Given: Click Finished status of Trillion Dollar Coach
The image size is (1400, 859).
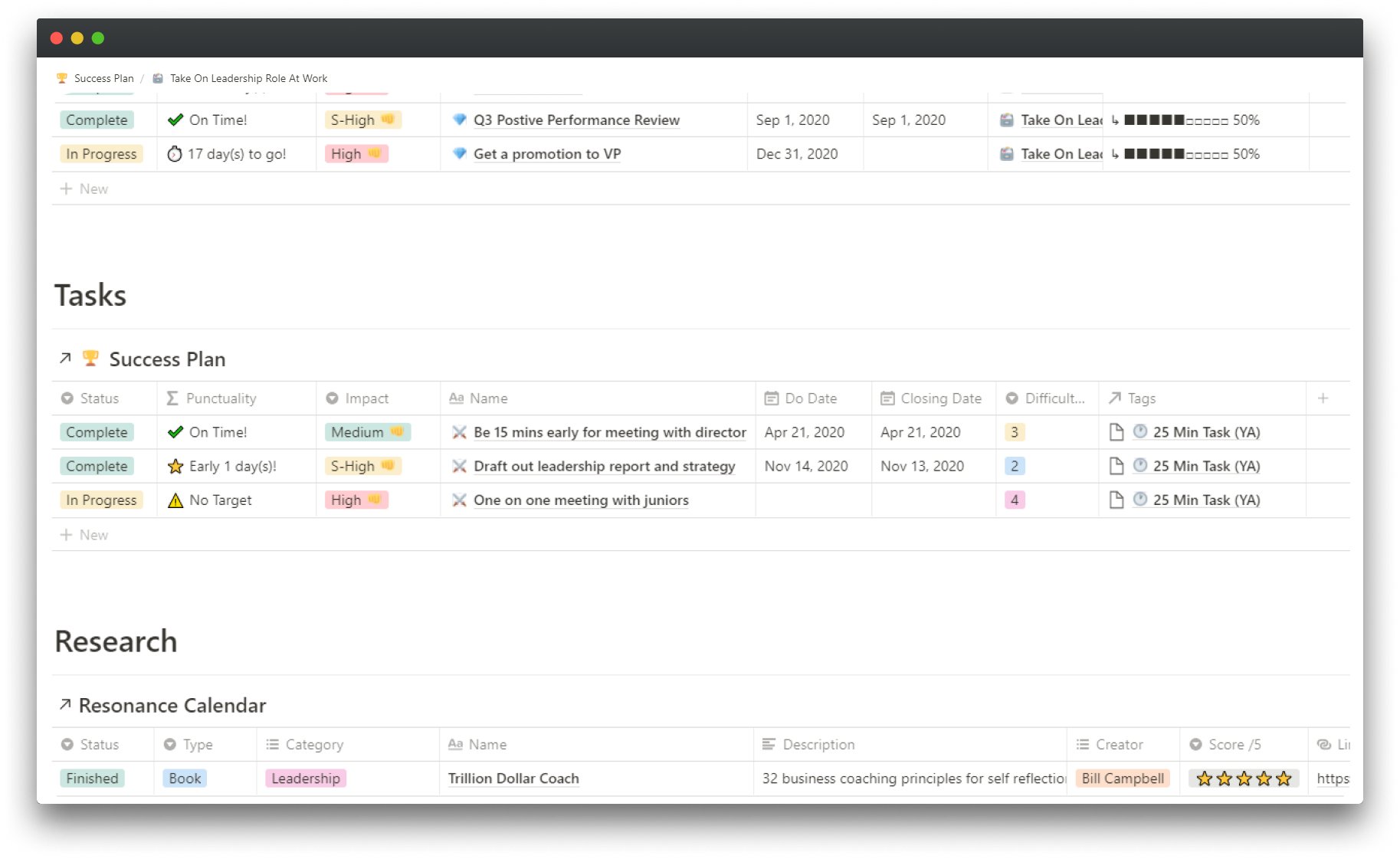Looking at the screenshot, I should (x=92, y=779).
